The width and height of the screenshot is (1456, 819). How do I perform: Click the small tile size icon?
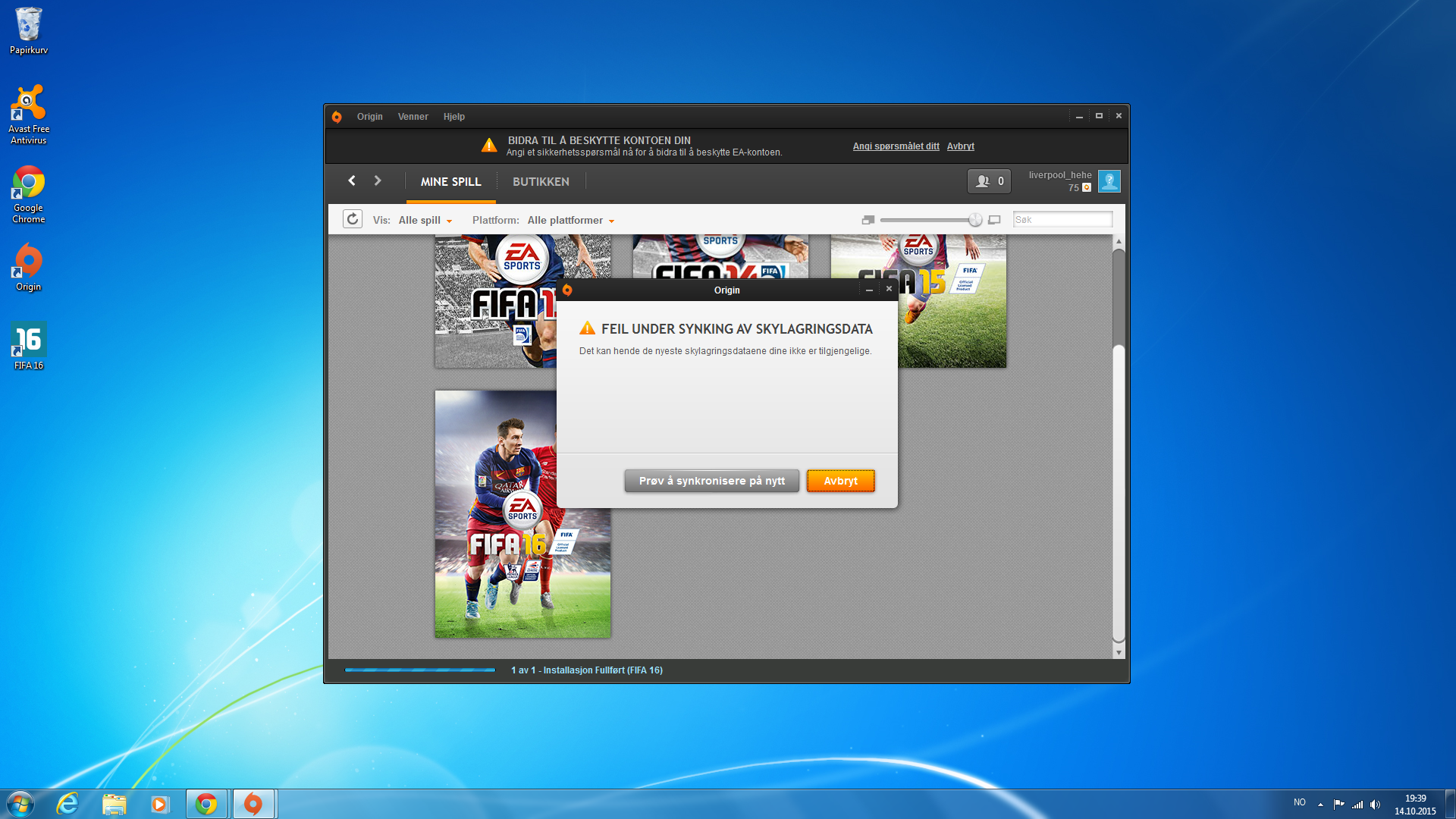[868, 220]
